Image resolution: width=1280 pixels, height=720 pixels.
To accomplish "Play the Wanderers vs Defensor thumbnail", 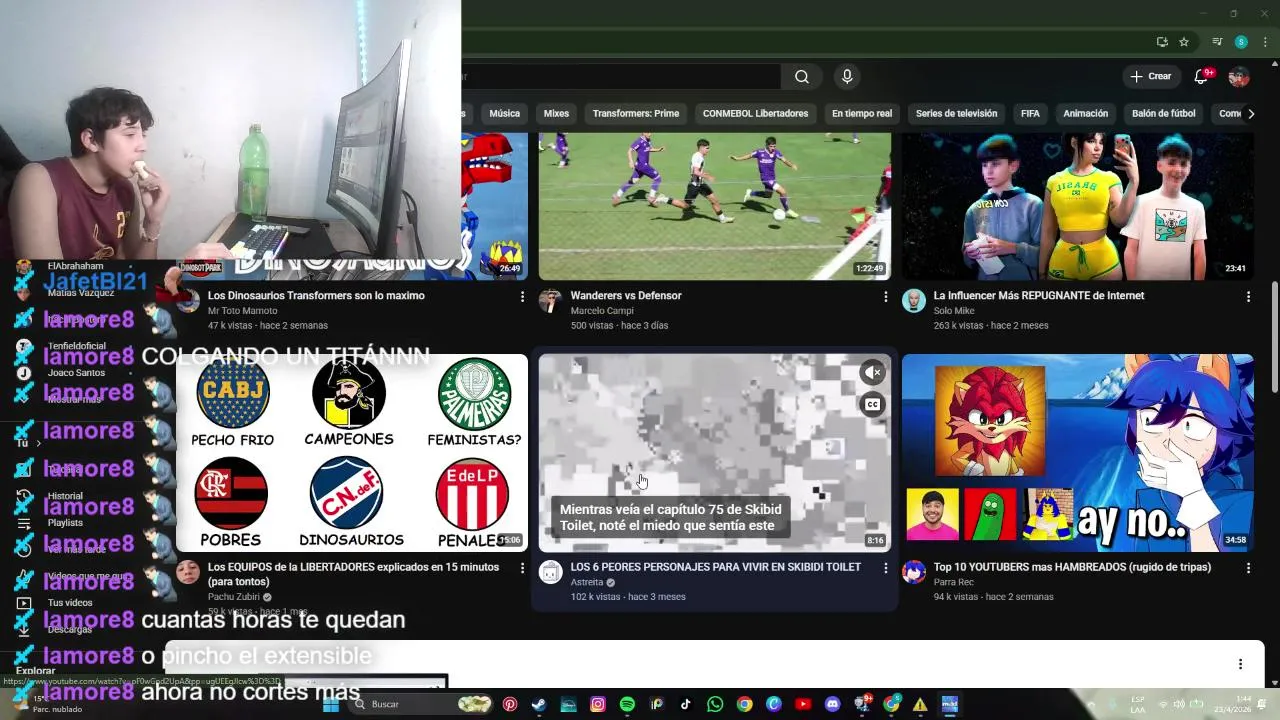I will pos(715,206).
